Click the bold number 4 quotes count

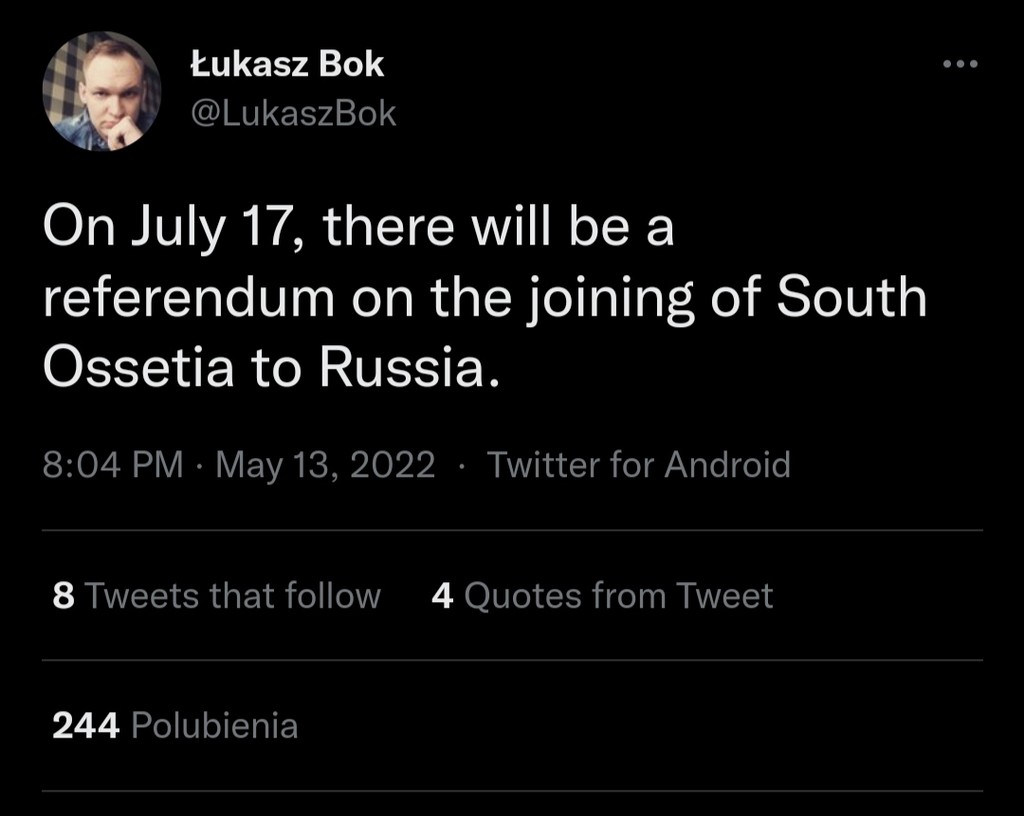(x=442, y=596)
